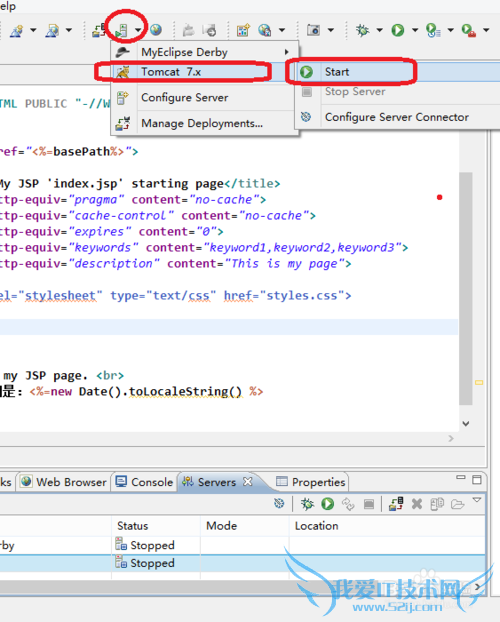The width and height of the screenshot is (500, 622).
Task: Click the deploy project to server toolbar icon
Action: click(x=99, y=30)
